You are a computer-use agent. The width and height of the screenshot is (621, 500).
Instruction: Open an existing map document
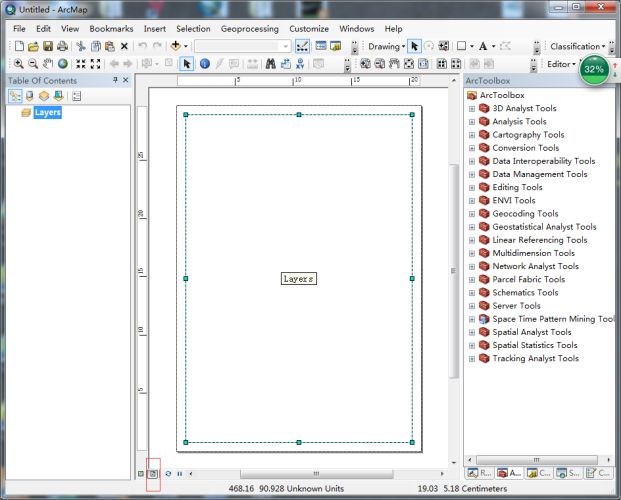click(x=33, y=46)
